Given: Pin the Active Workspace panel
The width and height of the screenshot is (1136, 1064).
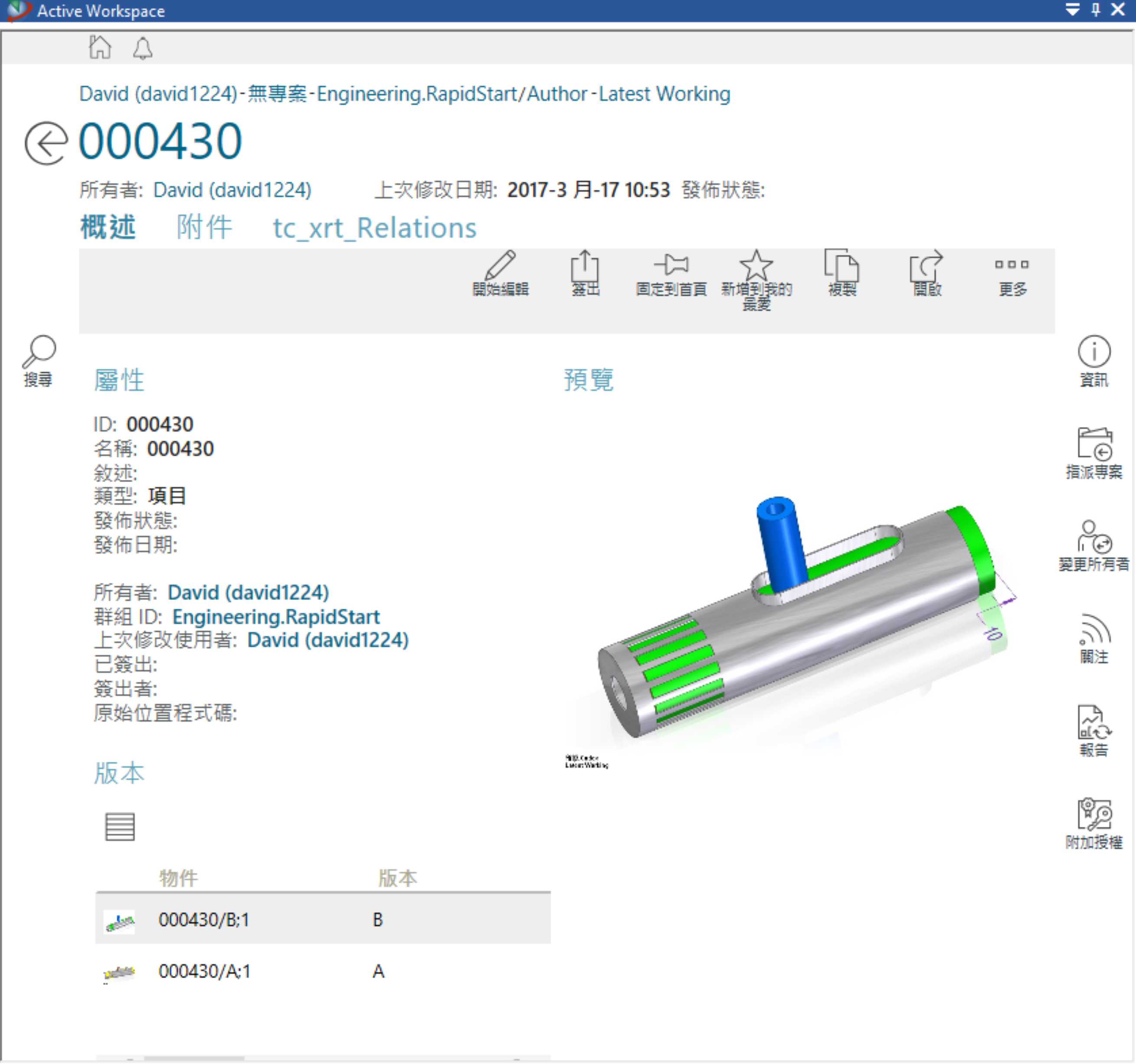Looking at the screenshot, I should [1096, 10].
